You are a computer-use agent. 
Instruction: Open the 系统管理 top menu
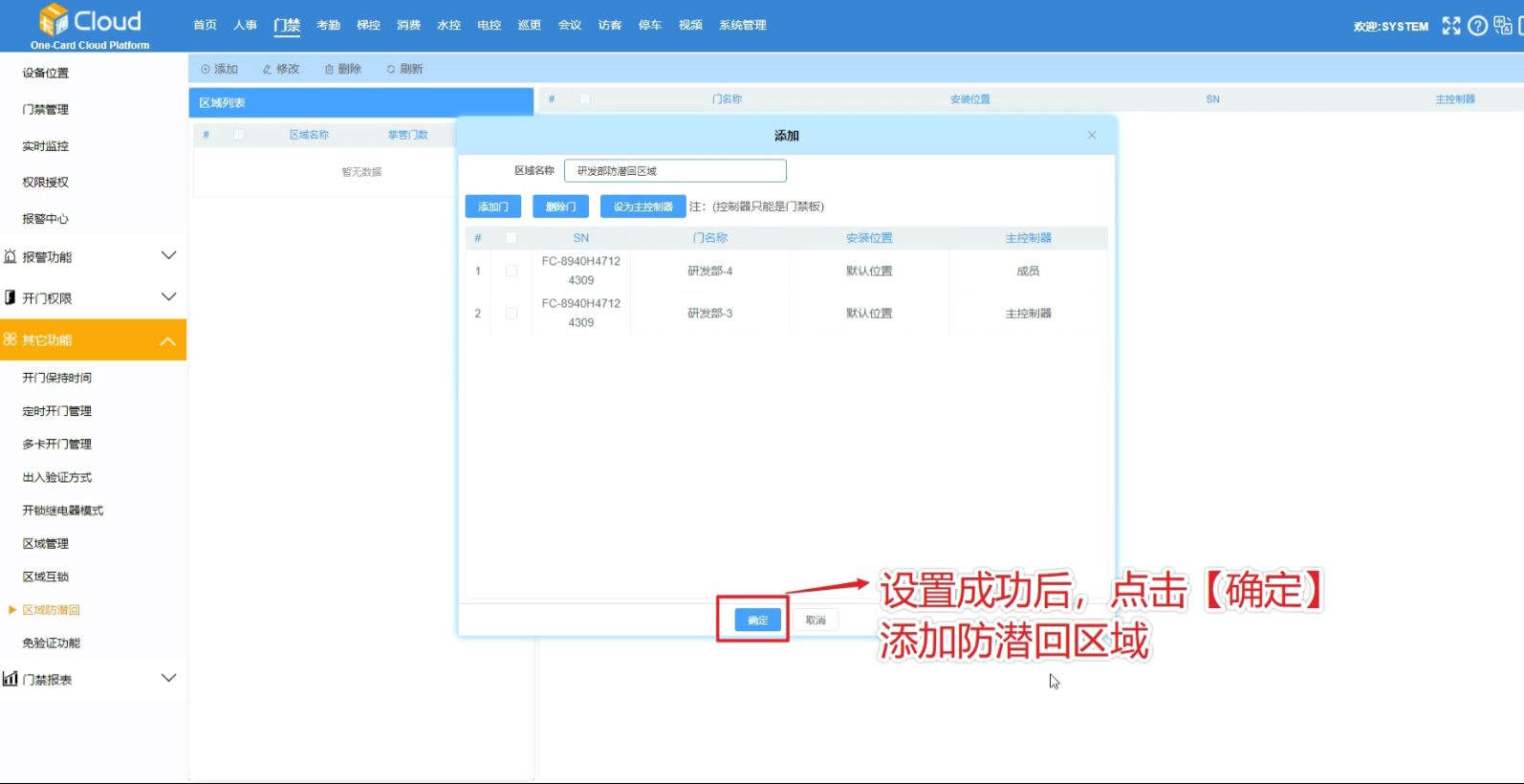click(x=742, y=25)
